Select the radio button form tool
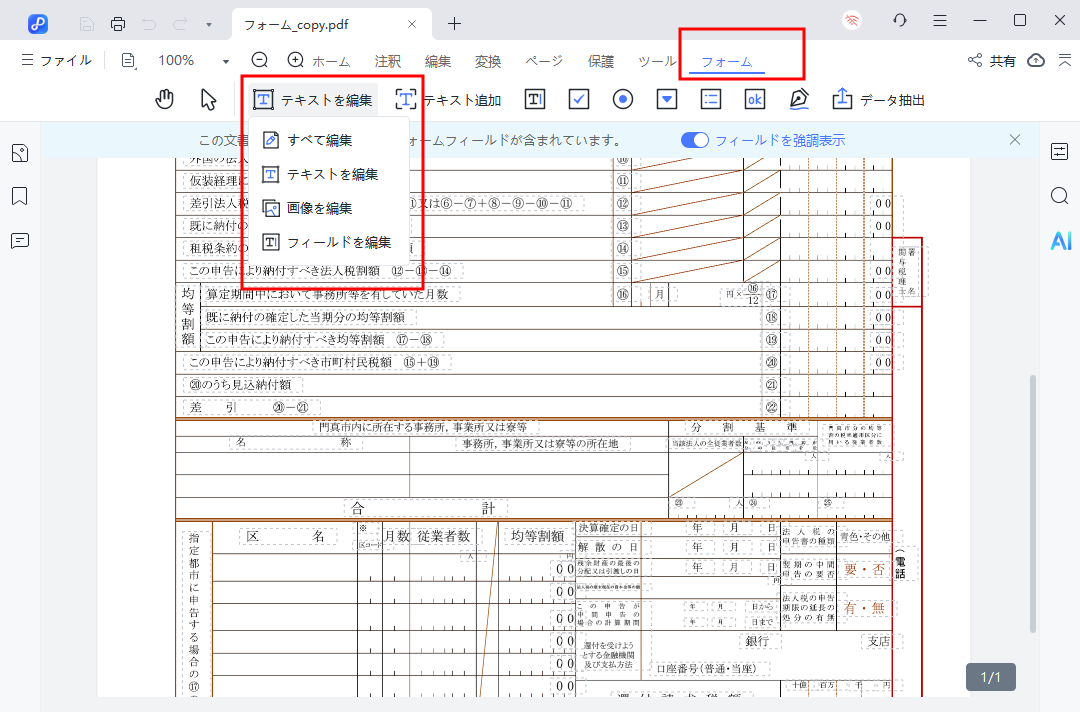Image resolution: width=1080 pixels, height=712 pixels. [623, 98]
